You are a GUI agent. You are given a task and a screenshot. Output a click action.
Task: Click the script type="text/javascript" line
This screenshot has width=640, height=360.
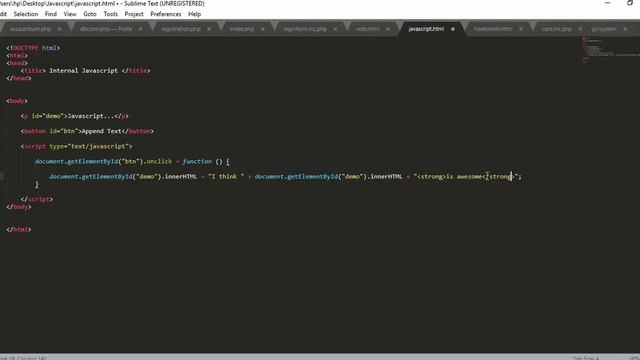[76, 146]
